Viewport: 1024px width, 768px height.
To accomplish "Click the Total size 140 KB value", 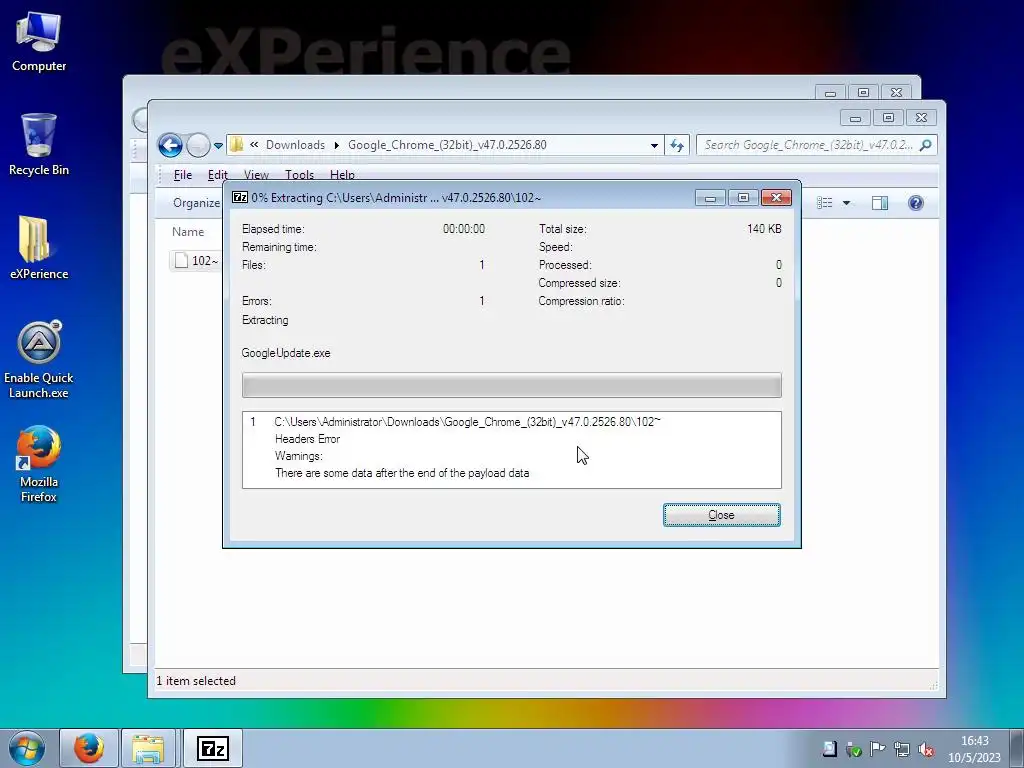I will pyautogui.click(x=764, y=229).
